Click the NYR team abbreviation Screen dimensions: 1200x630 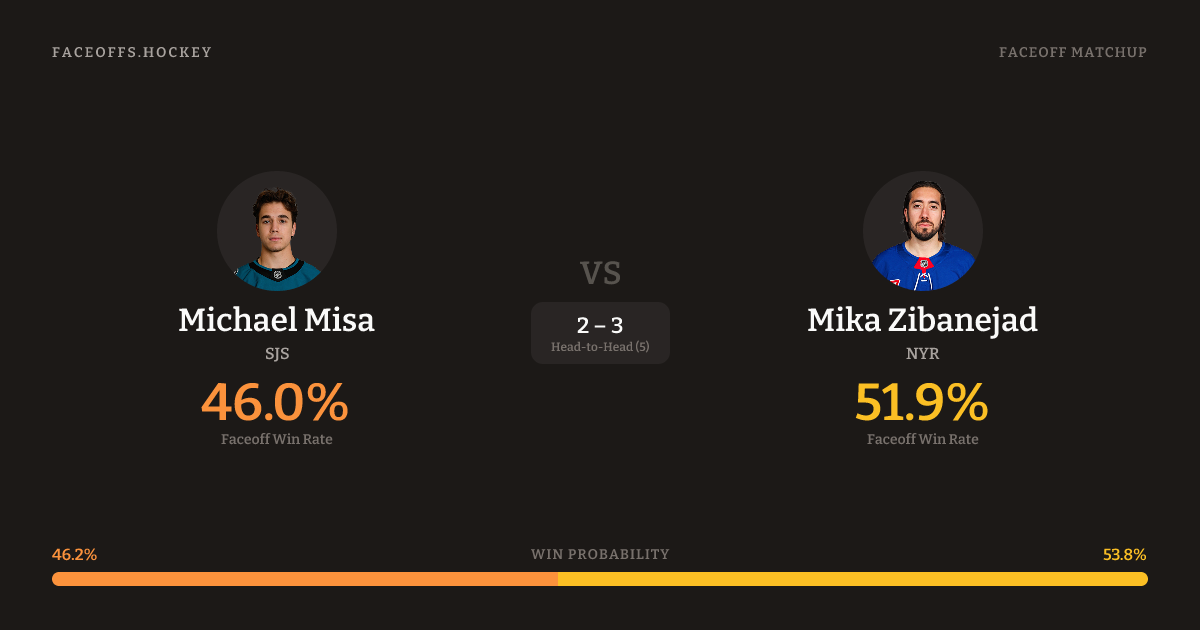[x=922, y=354]
